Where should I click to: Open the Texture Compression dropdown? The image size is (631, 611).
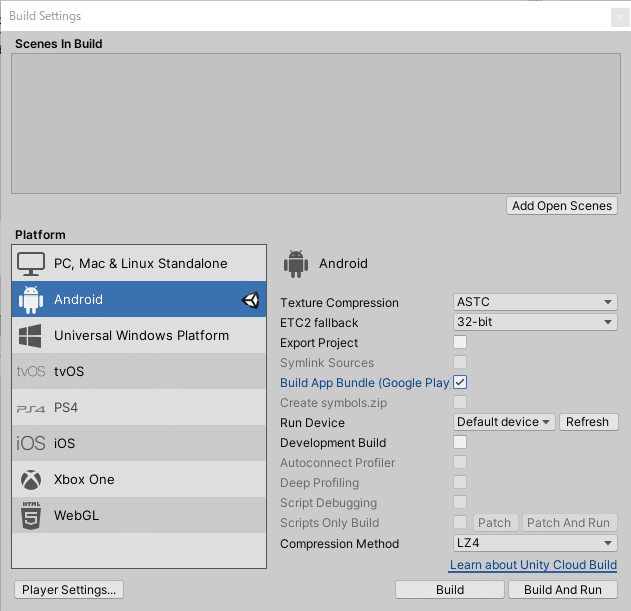coord(535,302)
